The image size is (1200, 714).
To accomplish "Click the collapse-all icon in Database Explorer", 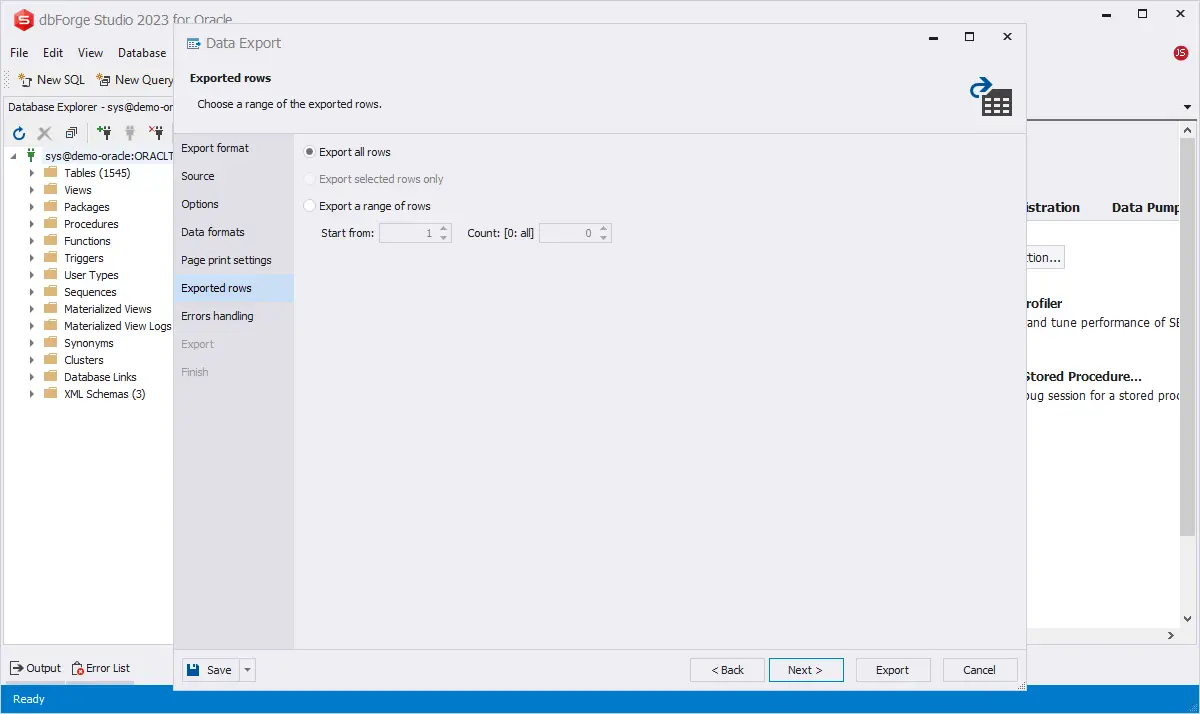I will coord(71,132).
